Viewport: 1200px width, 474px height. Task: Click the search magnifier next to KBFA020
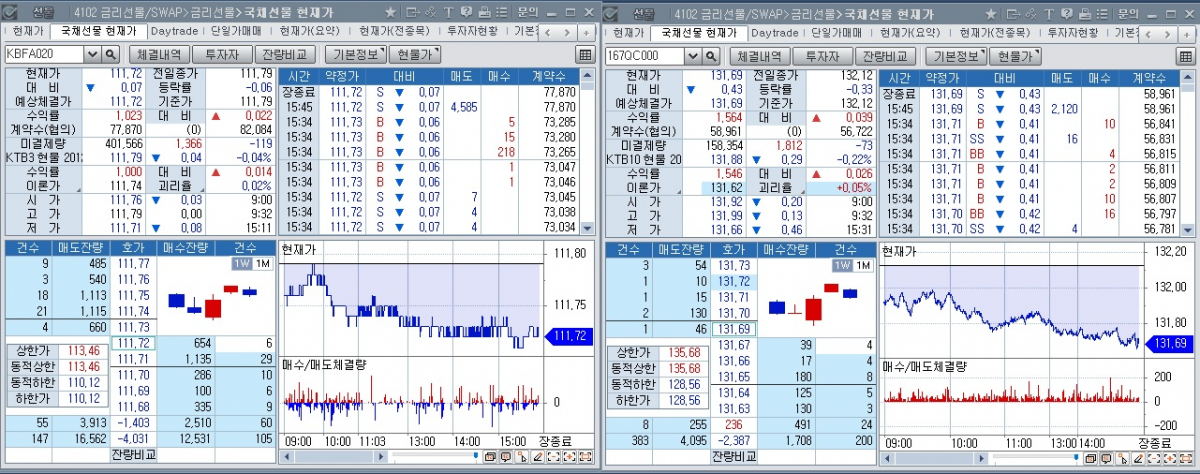[111, 55]
